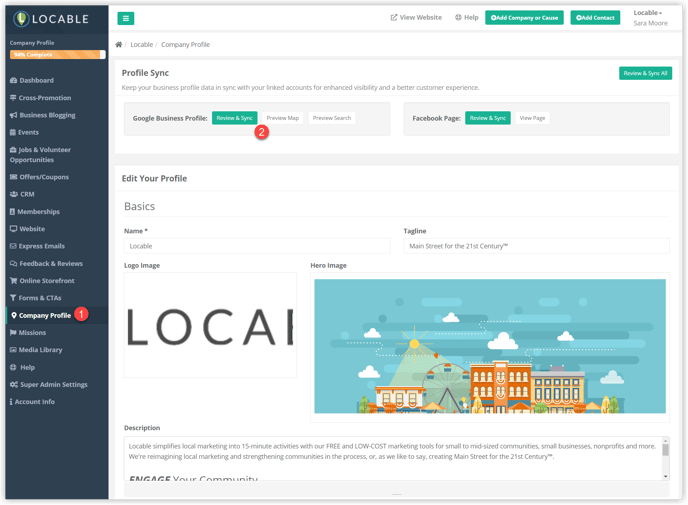
Task: Click the Hero Image thumbnail
Action: (x=490, y=347)
